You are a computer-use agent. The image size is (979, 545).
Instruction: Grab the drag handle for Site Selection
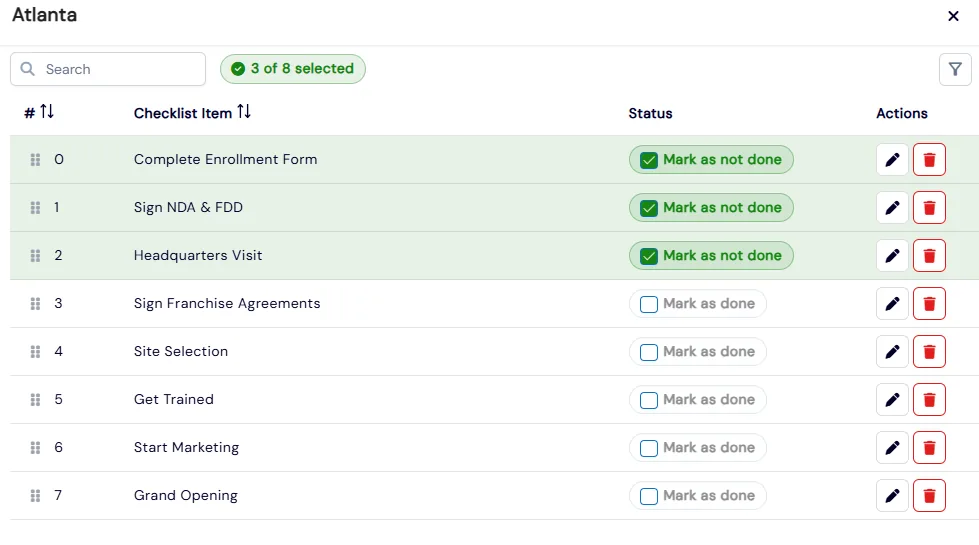click(x=36, y=352)
